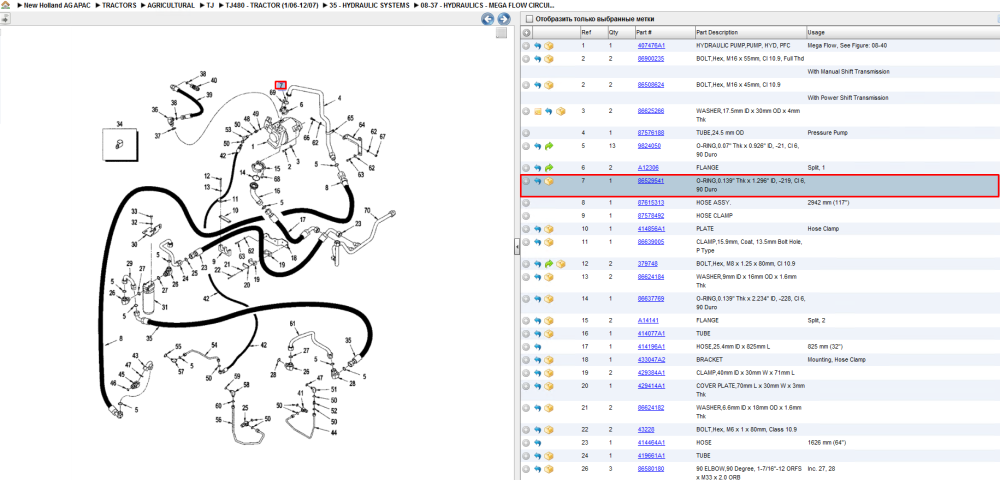Screen dimensions: 1000x480
Task: Open part number link A12306
Action: point(648,168)
